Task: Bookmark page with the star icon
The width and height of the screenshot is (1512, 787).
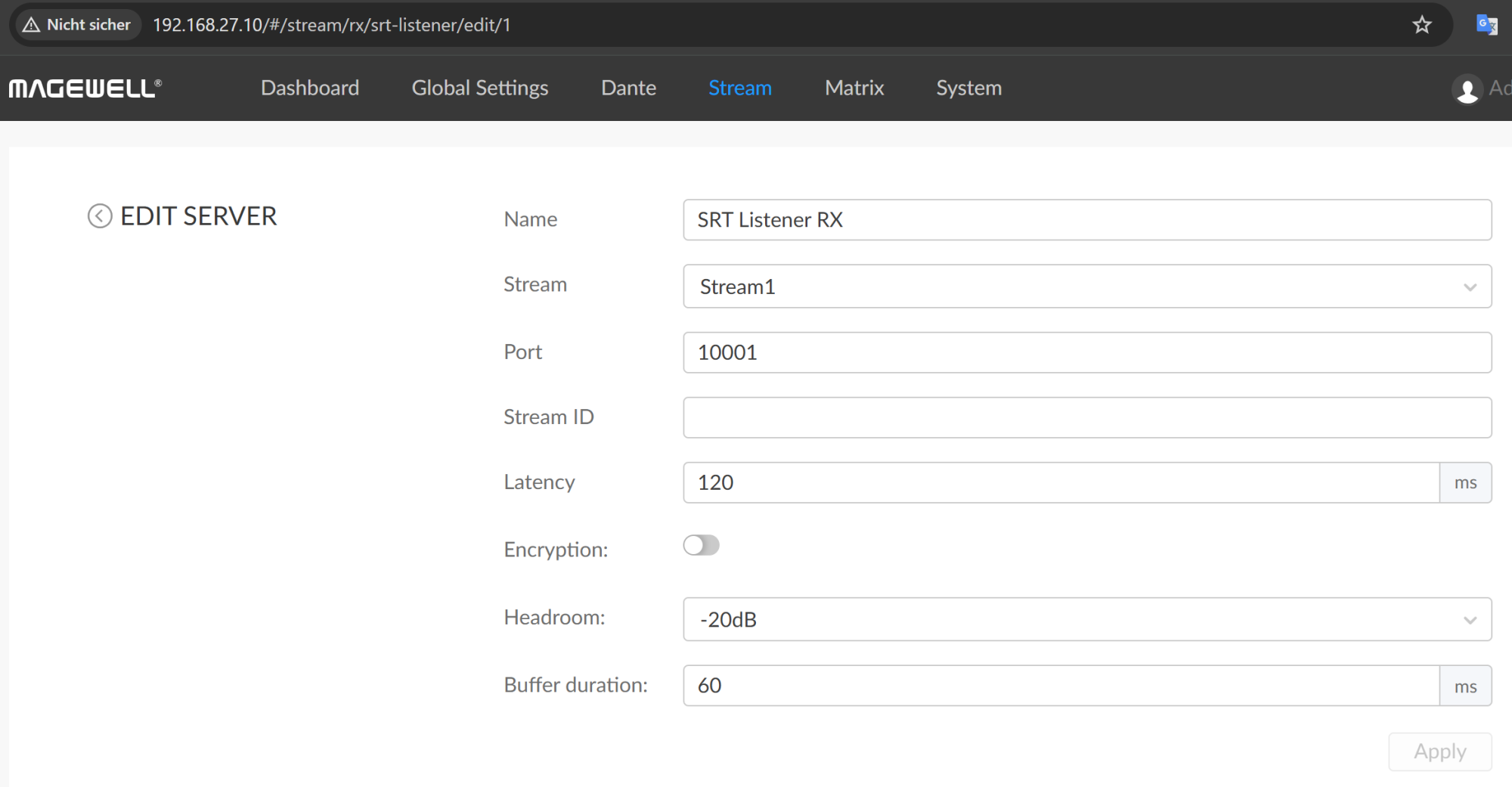Action: [1422, 25]
